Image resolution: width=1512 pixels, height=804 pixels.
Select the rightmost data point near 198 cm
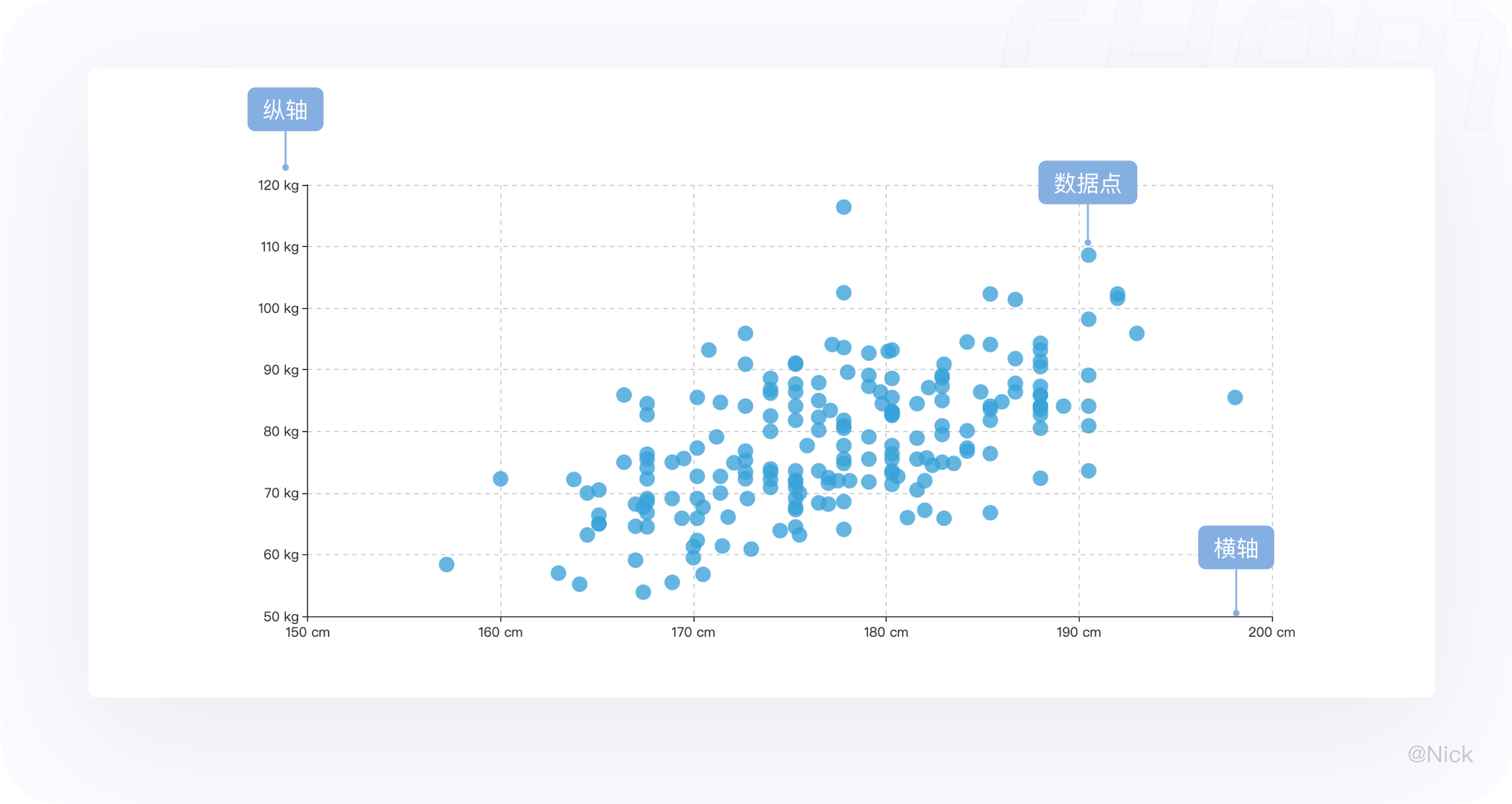pyautogui.click(x=1234, y=398)
